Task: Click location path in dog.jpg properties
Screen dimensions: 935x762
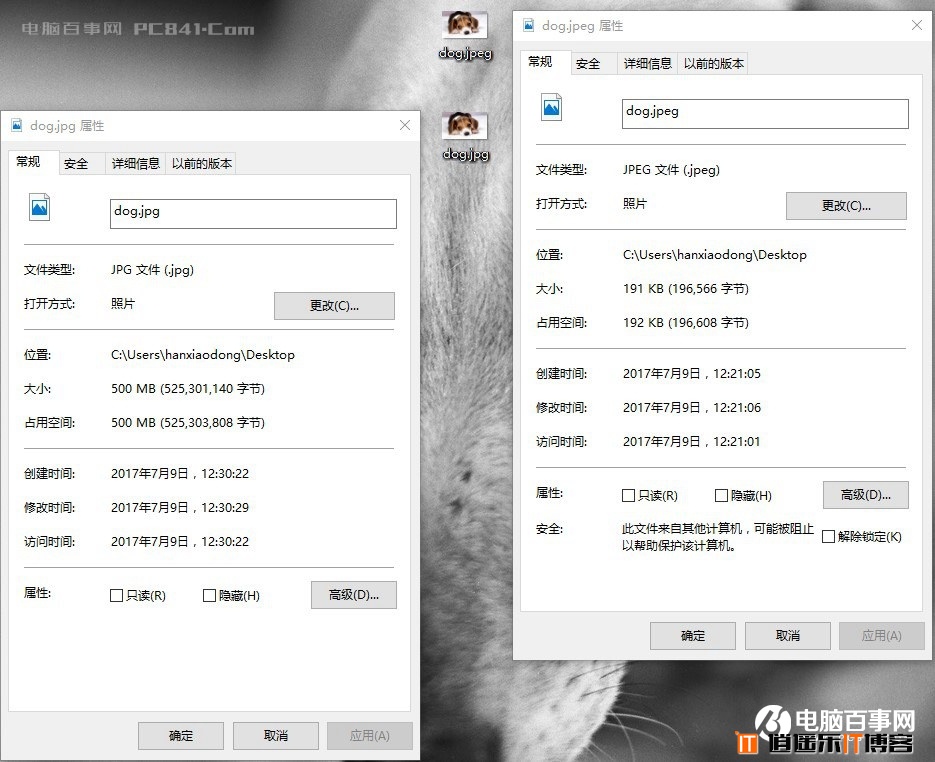Action: (203, 355)
